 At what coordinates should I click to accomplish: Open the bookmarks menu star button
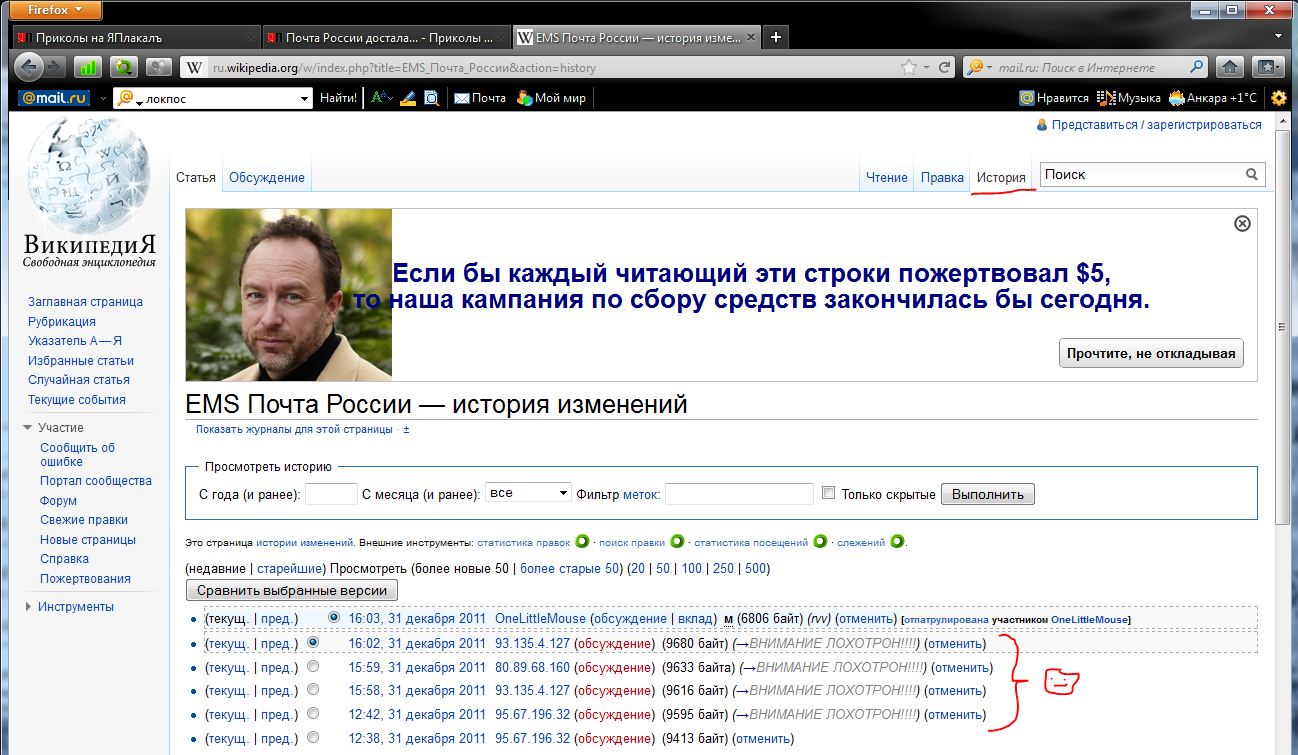pyautogui.click(x=1268, y=68)
